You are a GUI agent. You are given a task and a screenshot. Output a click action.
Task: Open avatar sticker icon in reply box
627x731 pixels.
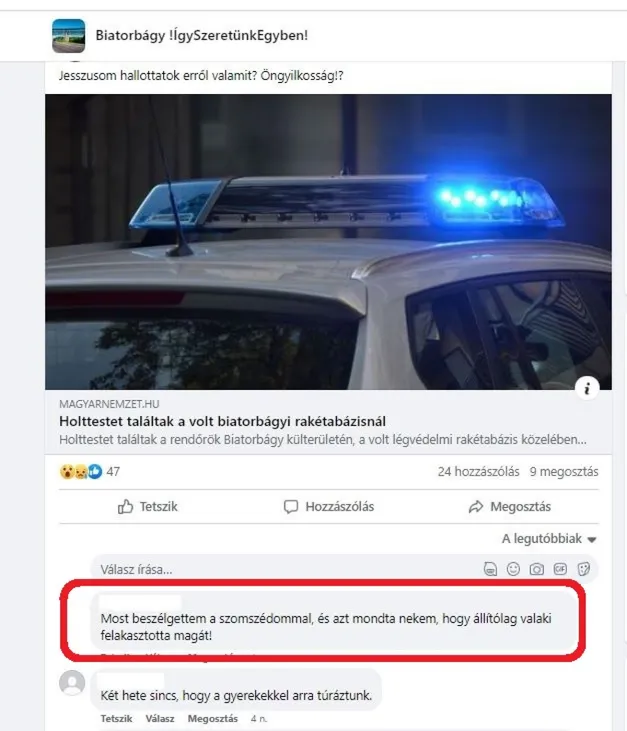(490, 569)
